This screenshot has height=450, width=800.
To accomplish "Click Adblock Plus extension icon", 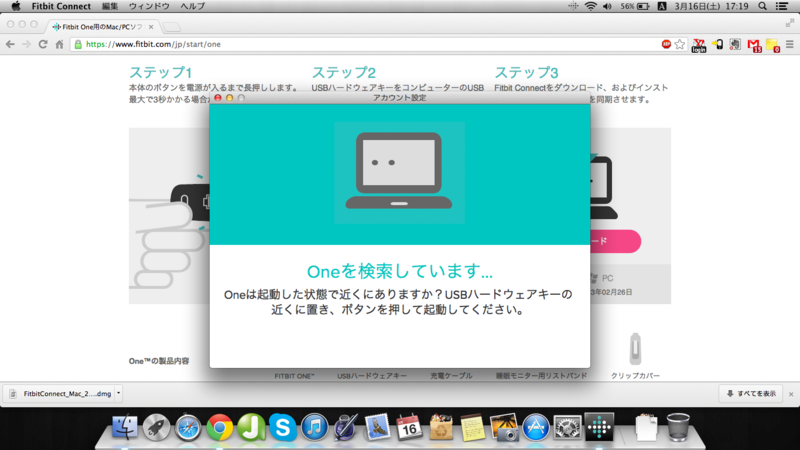I will [666, 44].
